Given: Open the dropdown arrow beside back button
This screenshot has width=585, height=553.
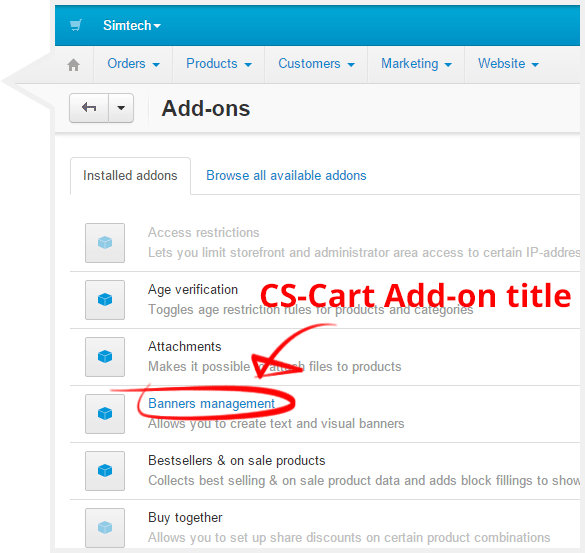Looking at the screenshot, I should tap(121, 108).
